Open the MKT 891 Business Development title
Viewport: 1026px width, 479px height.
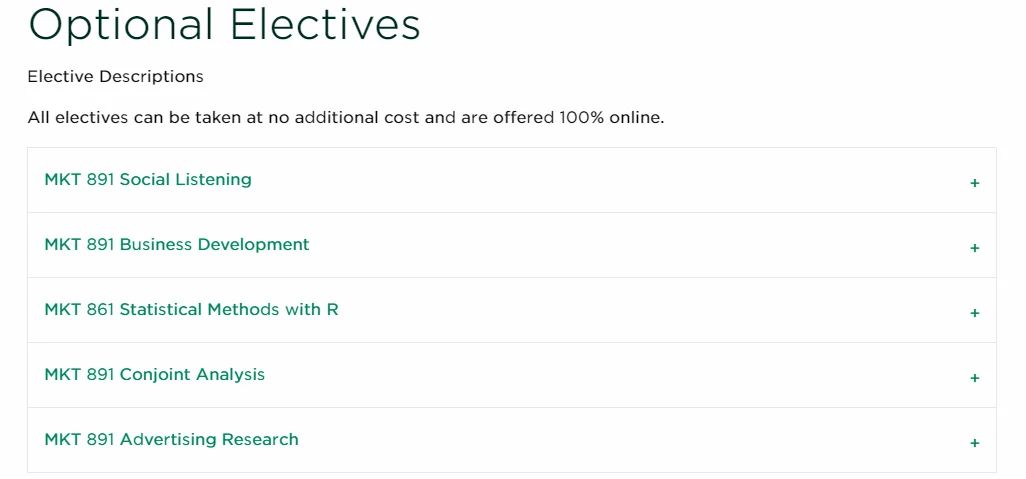coord(177,245)
